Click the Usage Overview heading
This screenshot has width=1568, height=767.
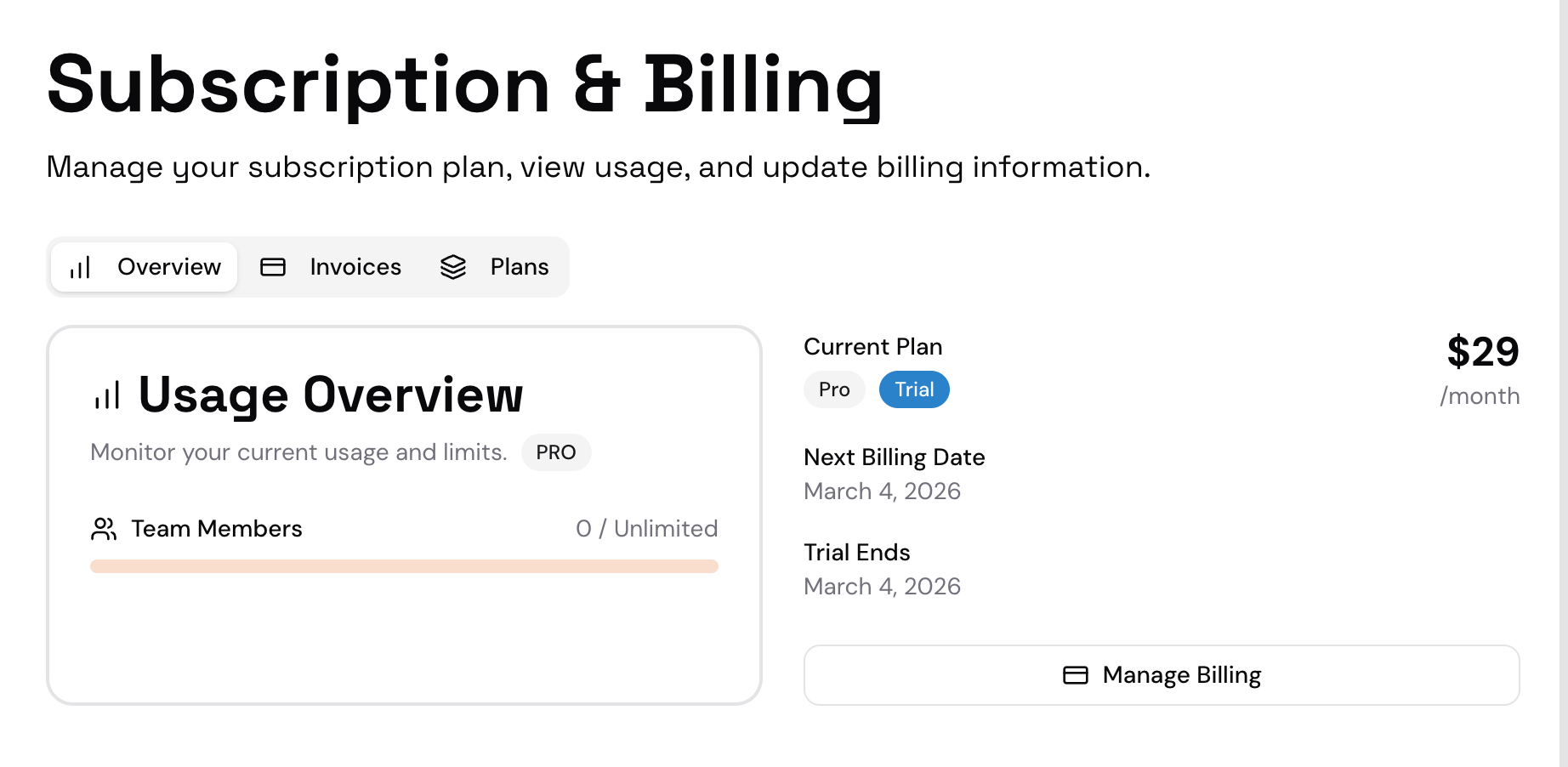(330, 395)
